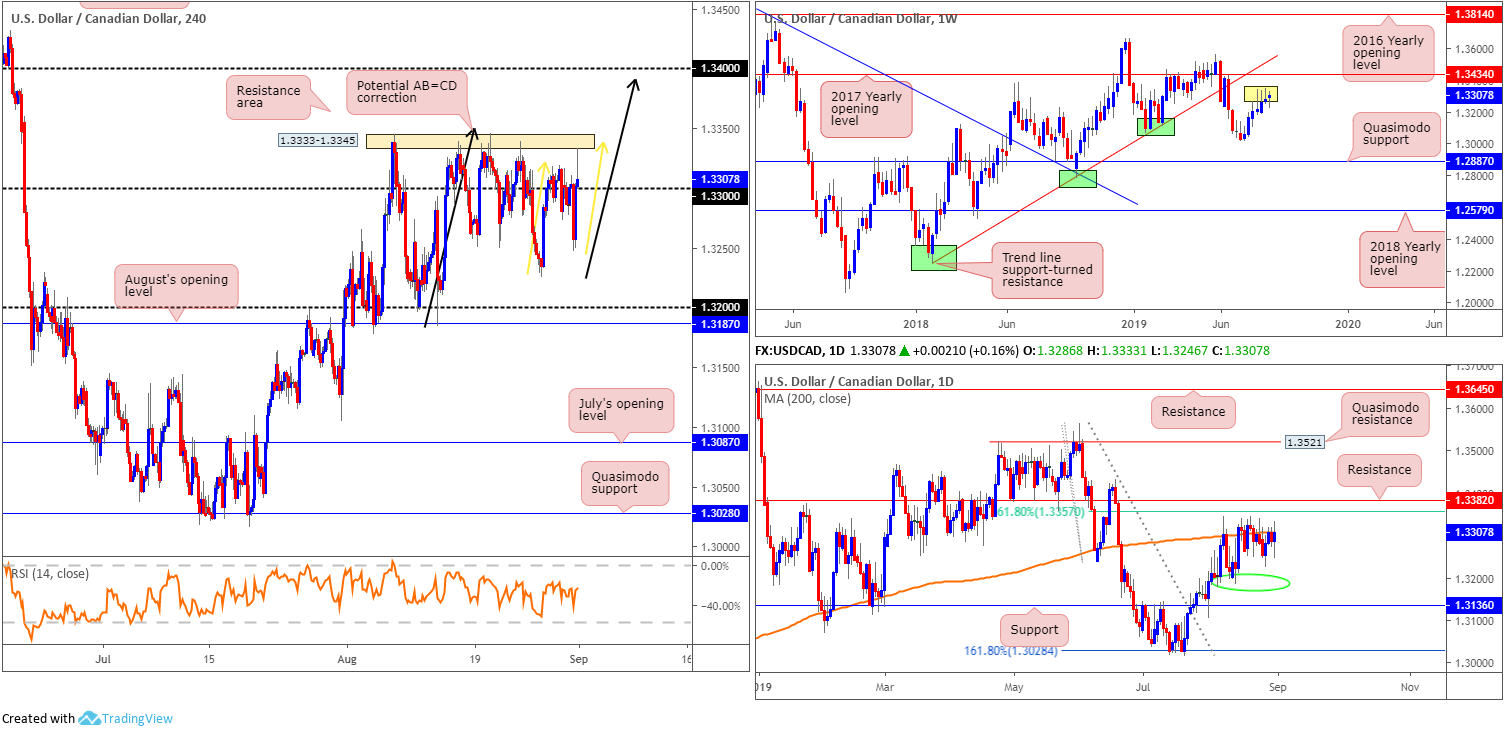
Task: Select the 1.28870 price label
Action: coord(1475,160)
